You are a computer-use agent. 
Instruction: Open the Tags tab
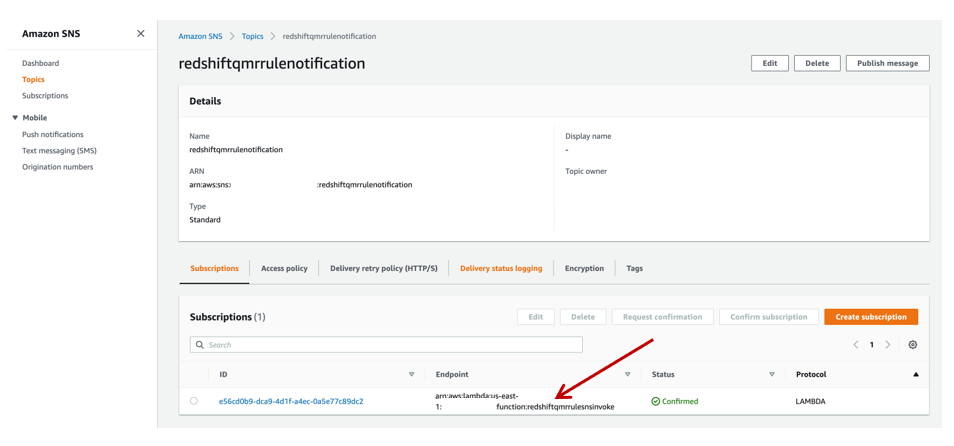(x=635, y=268)
